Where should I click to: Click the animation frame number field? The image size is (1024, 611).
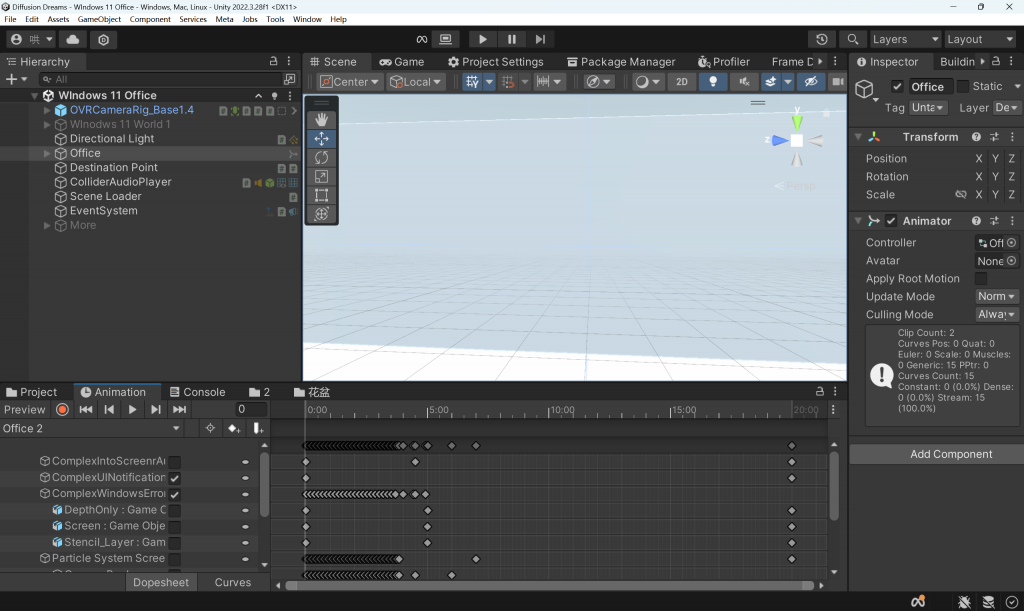251,409
